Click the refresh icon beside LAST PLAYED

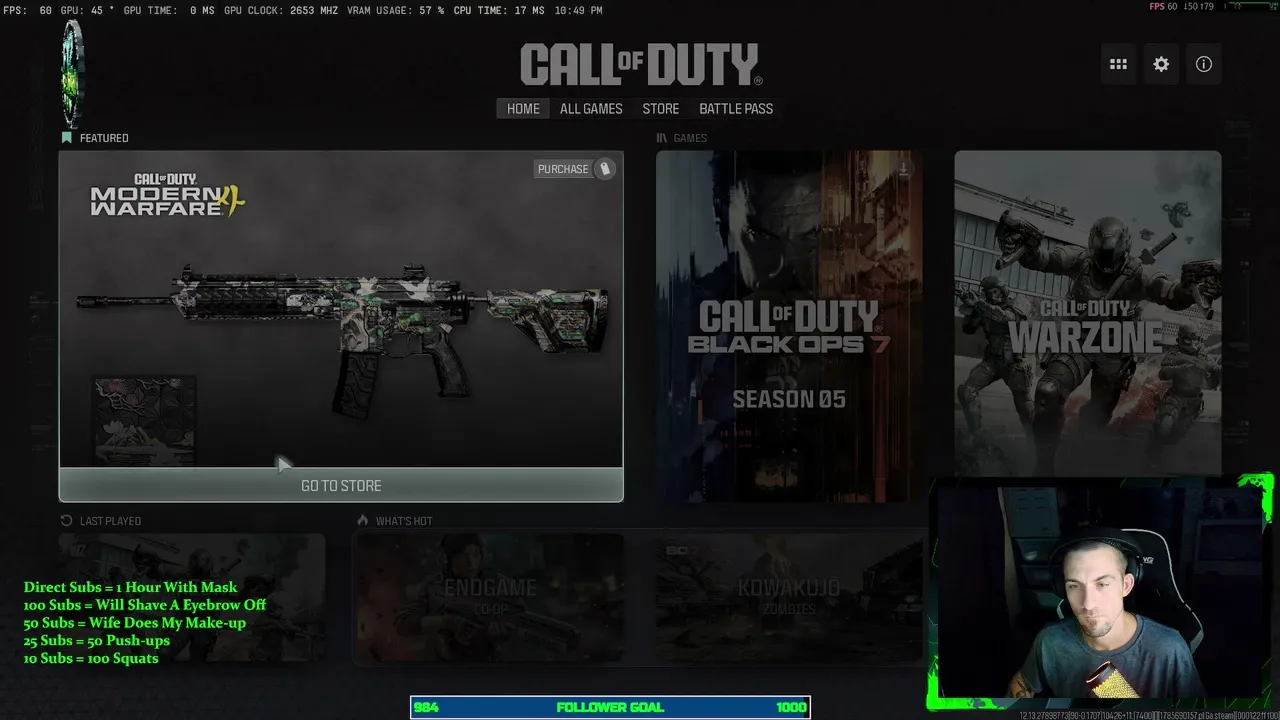tap(67, 521)
